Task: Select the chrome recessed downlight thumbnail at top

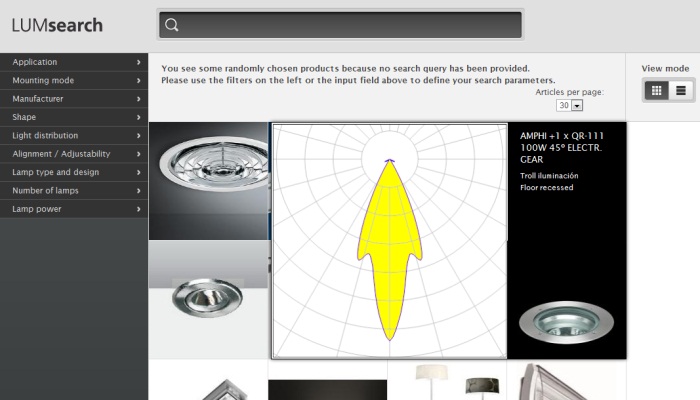Action: point(208,180)
